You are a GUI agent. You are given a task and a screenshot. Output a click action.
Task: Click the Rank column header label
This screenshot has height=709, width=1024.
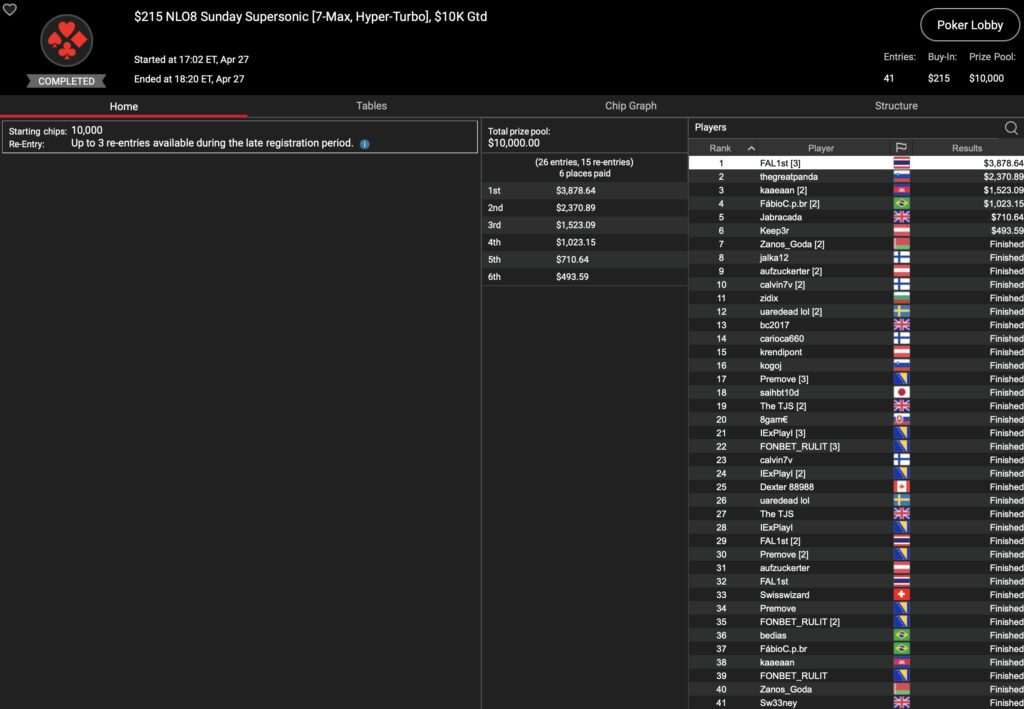click(x=720, y=148)
